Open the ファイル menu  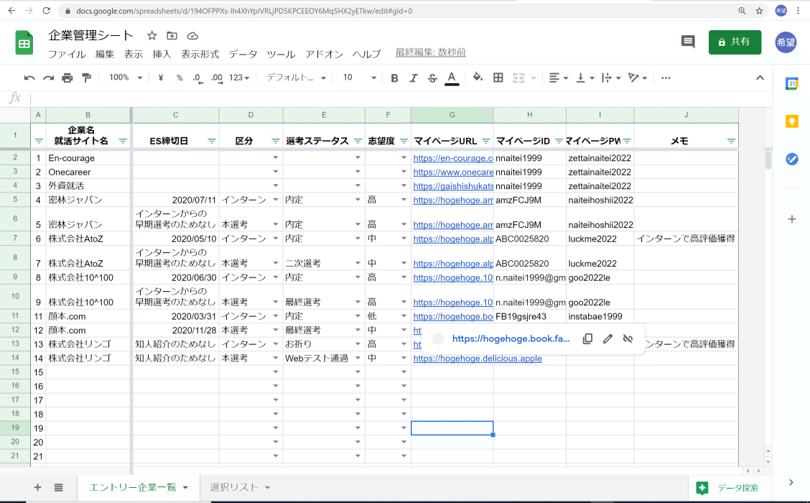click(x=67, y=54)
